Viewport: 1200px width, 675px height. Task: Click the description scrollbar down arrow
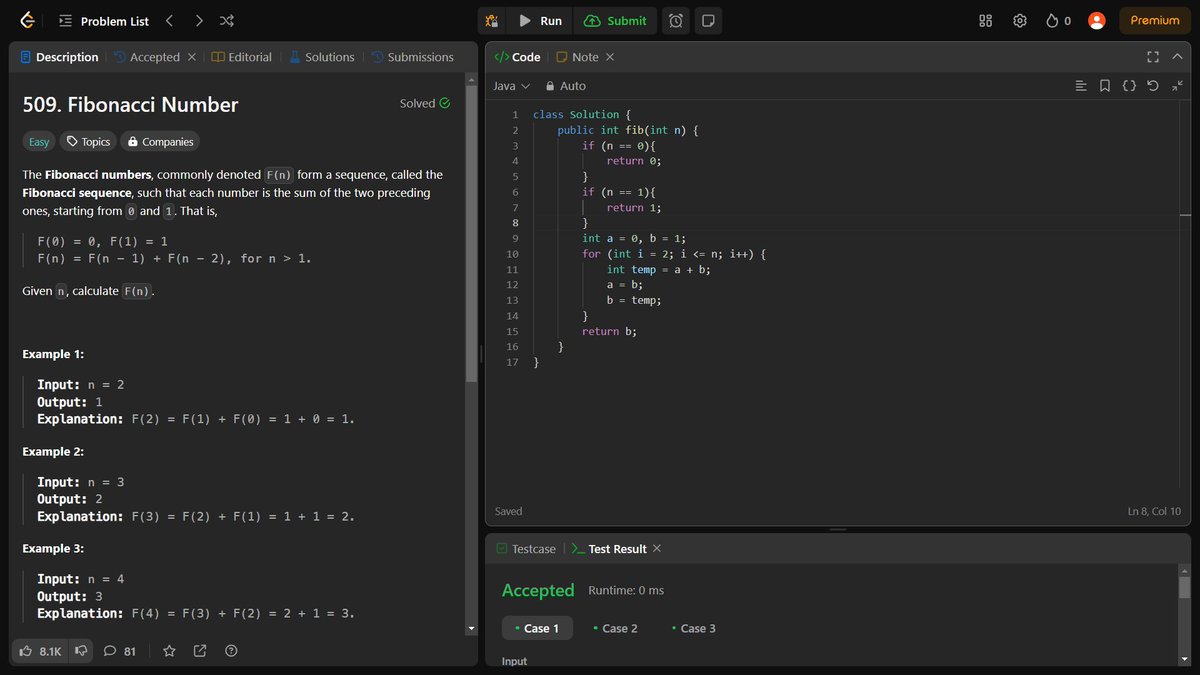472,627
